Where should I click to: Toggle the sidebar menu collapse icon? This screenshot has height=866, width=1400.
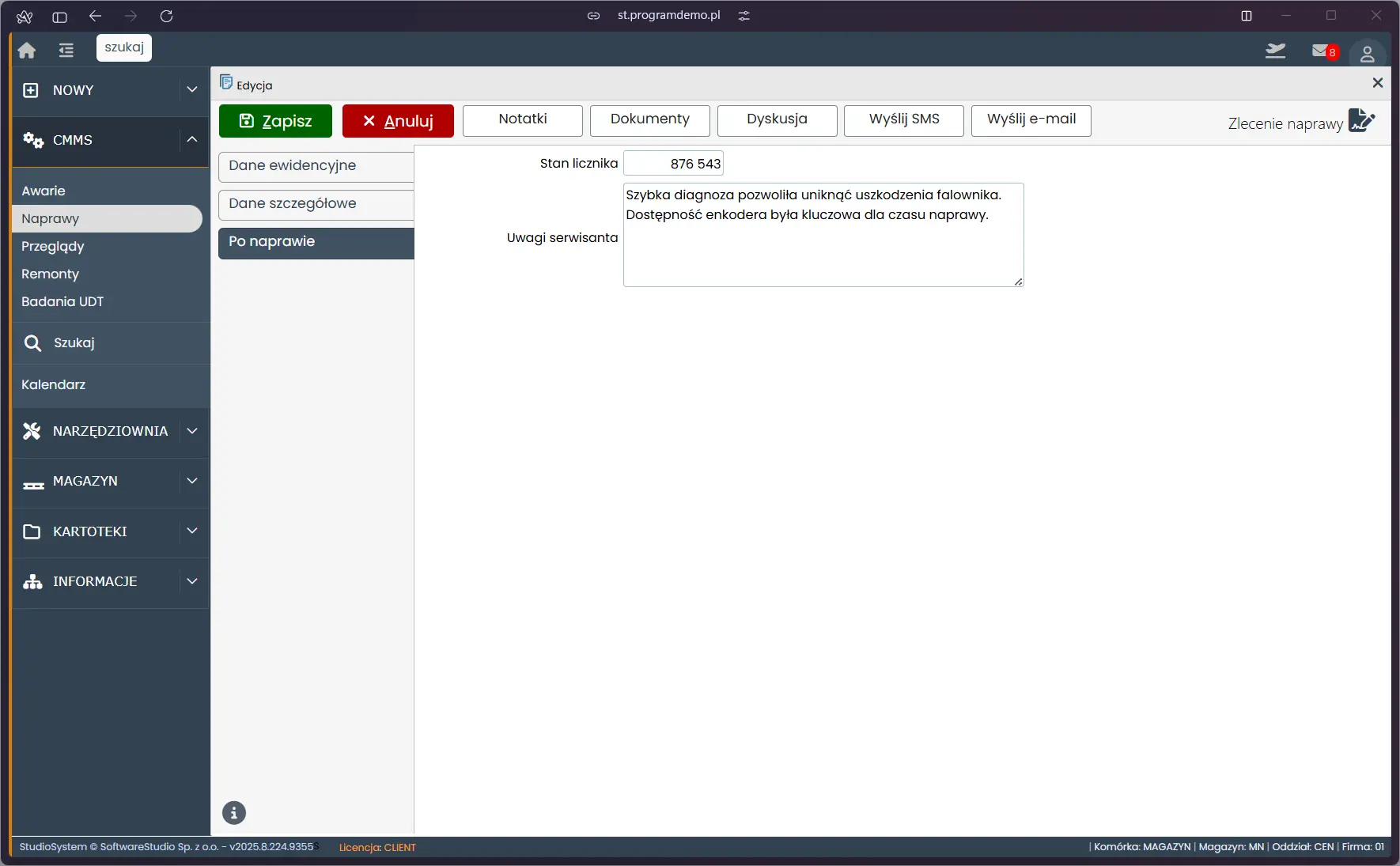pyautogui.click(x=66, y=51)
